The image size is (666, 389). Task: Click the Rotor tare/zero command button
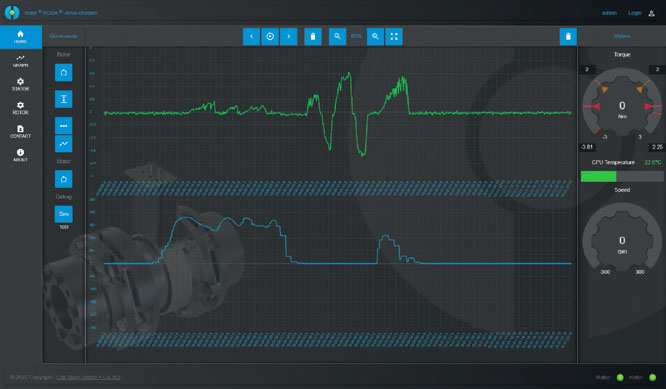[x=64, y=99]
